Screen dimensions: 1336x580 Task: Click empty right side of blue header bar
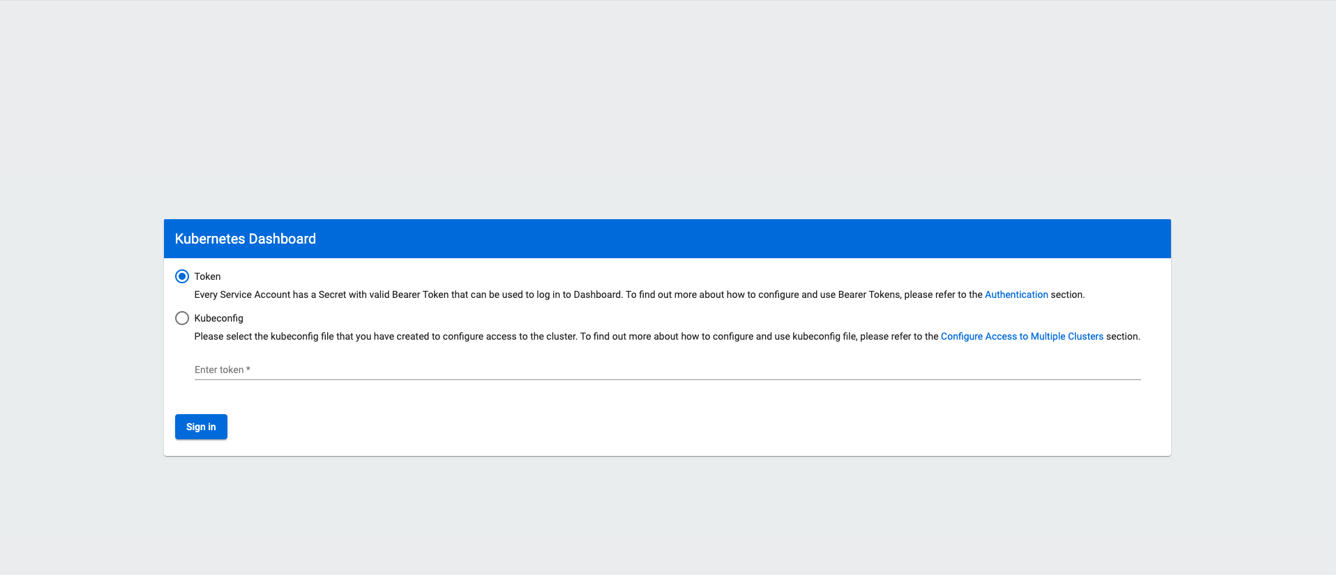coord(900,239)
